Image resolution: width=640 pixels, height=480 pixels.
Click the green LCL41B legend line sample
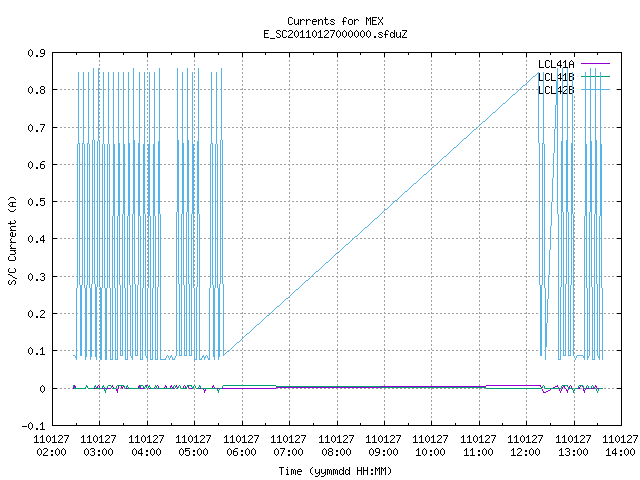595,77
